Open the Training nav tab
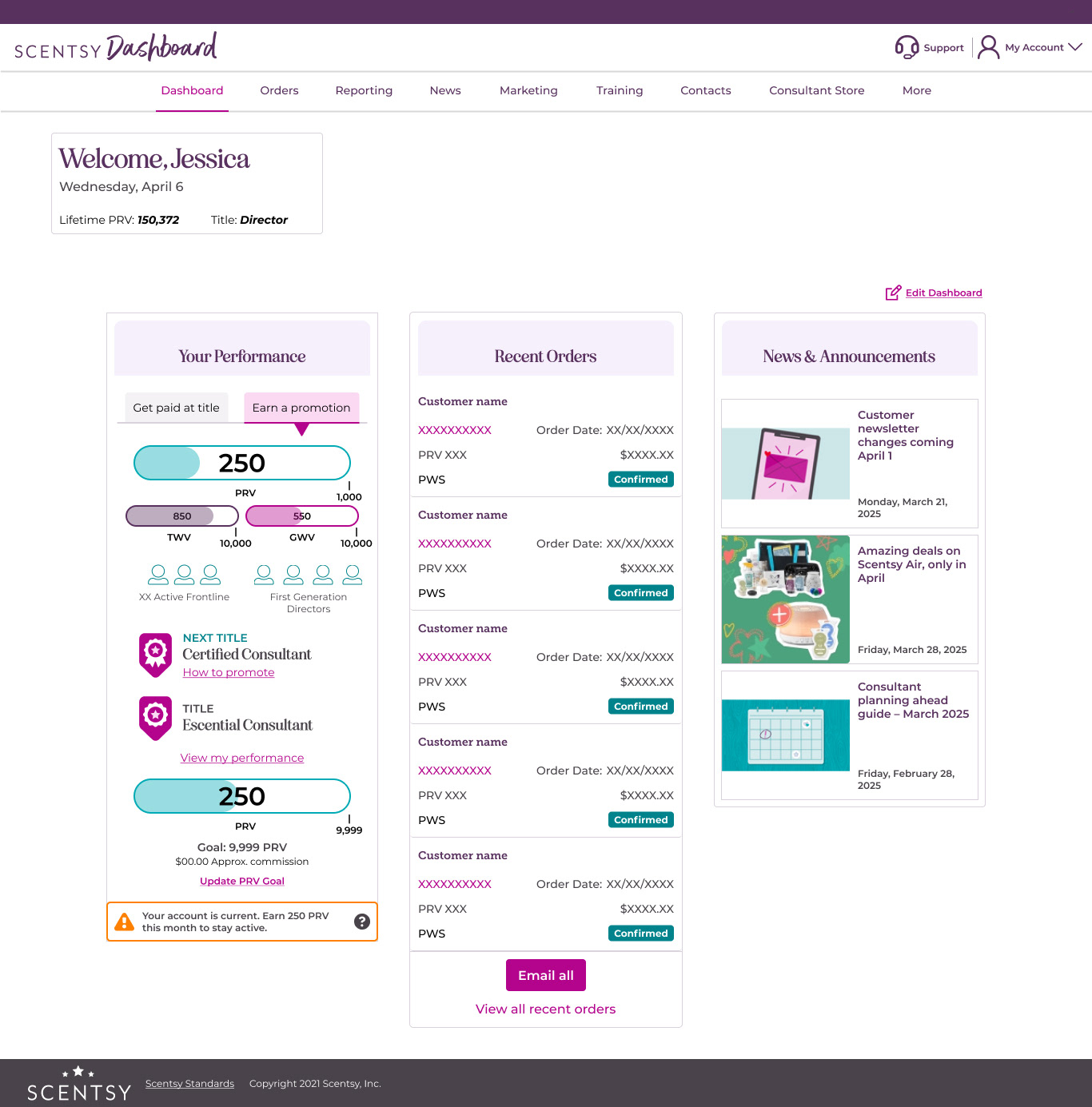This screenshot has width=1092, height=1107. (620, 90)
